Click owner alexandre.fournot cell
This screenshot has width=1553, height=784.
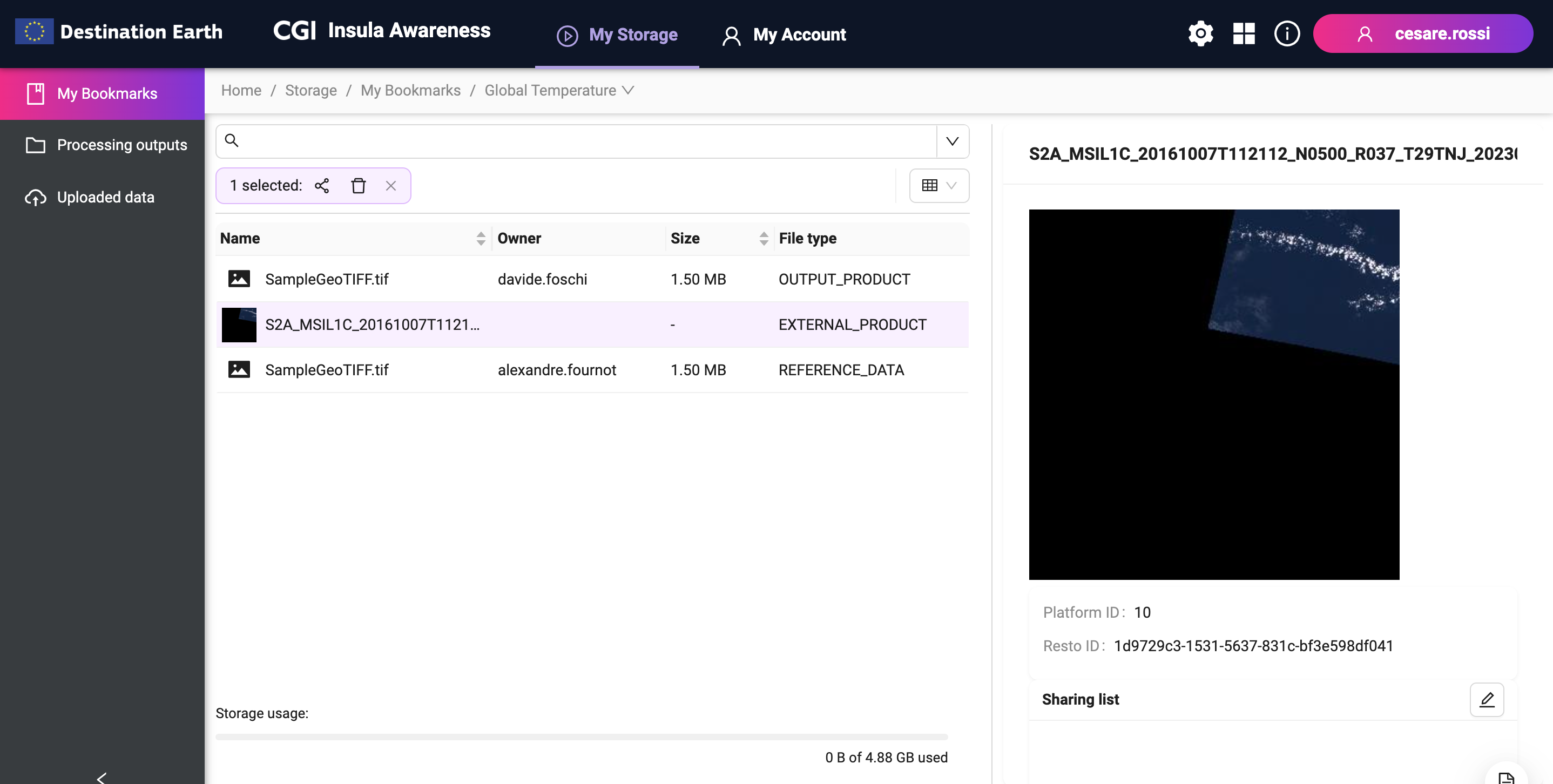557,369
